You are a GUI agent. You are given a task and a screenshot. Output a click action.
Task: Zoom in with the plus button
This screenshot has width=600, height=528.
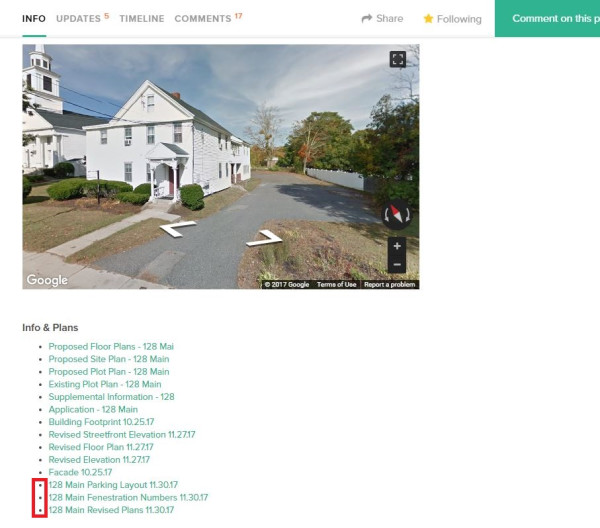tap(397, 246)
